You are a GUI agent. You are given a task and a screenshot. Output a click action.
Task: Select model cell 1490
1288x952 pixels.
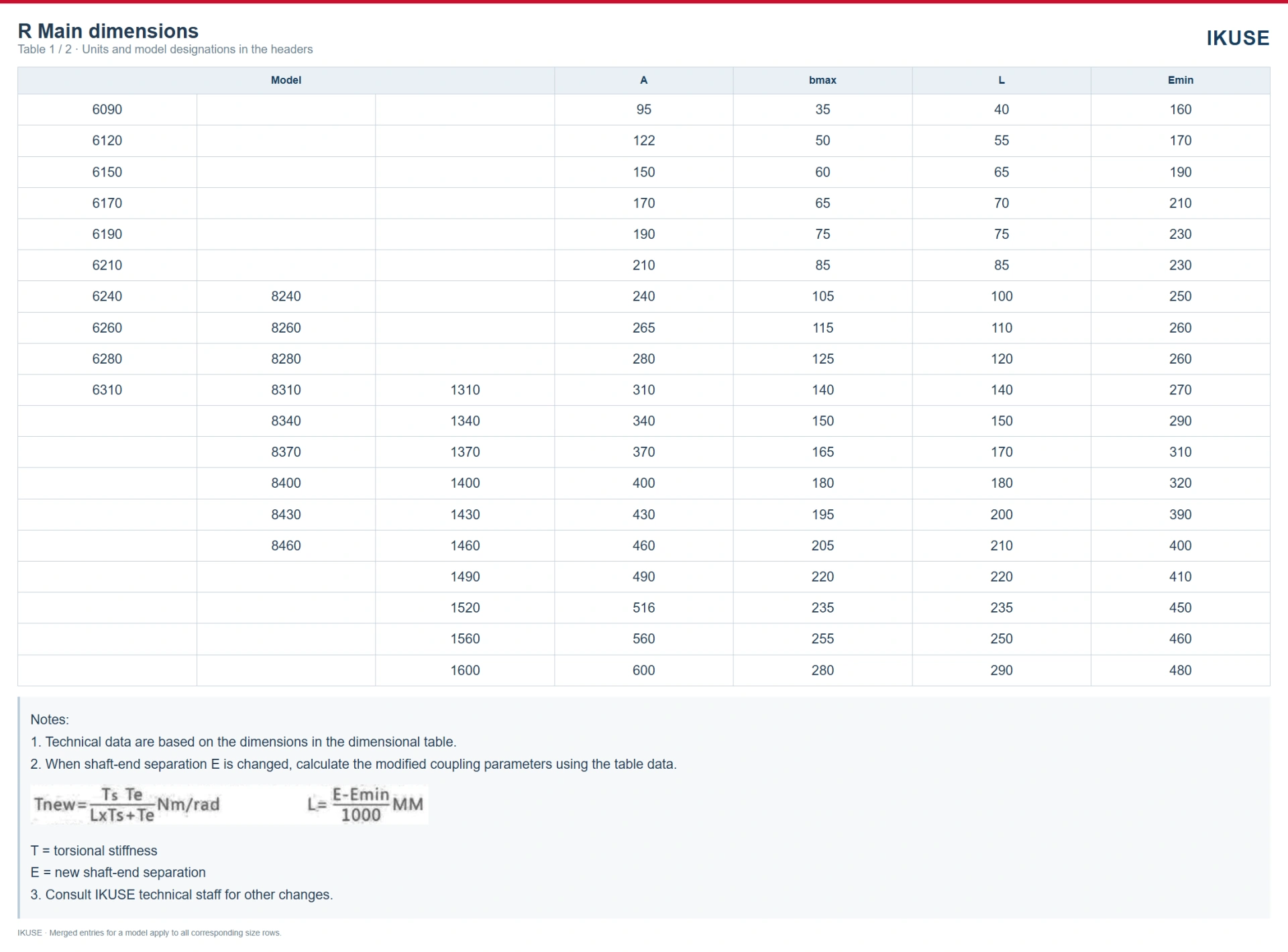pos(465,576)
